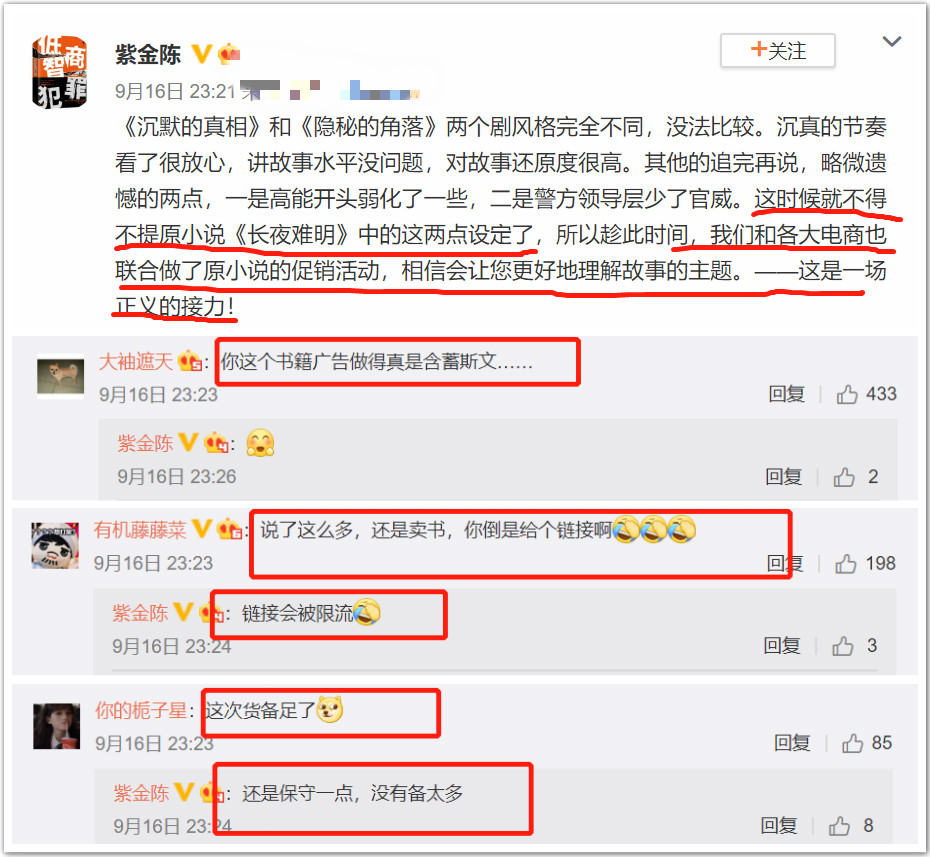Image resolution: width=930 pixels, height=857 pixels.
Task: Click the crown membership icon beside 大袖遮天
Action: [190, 361]
